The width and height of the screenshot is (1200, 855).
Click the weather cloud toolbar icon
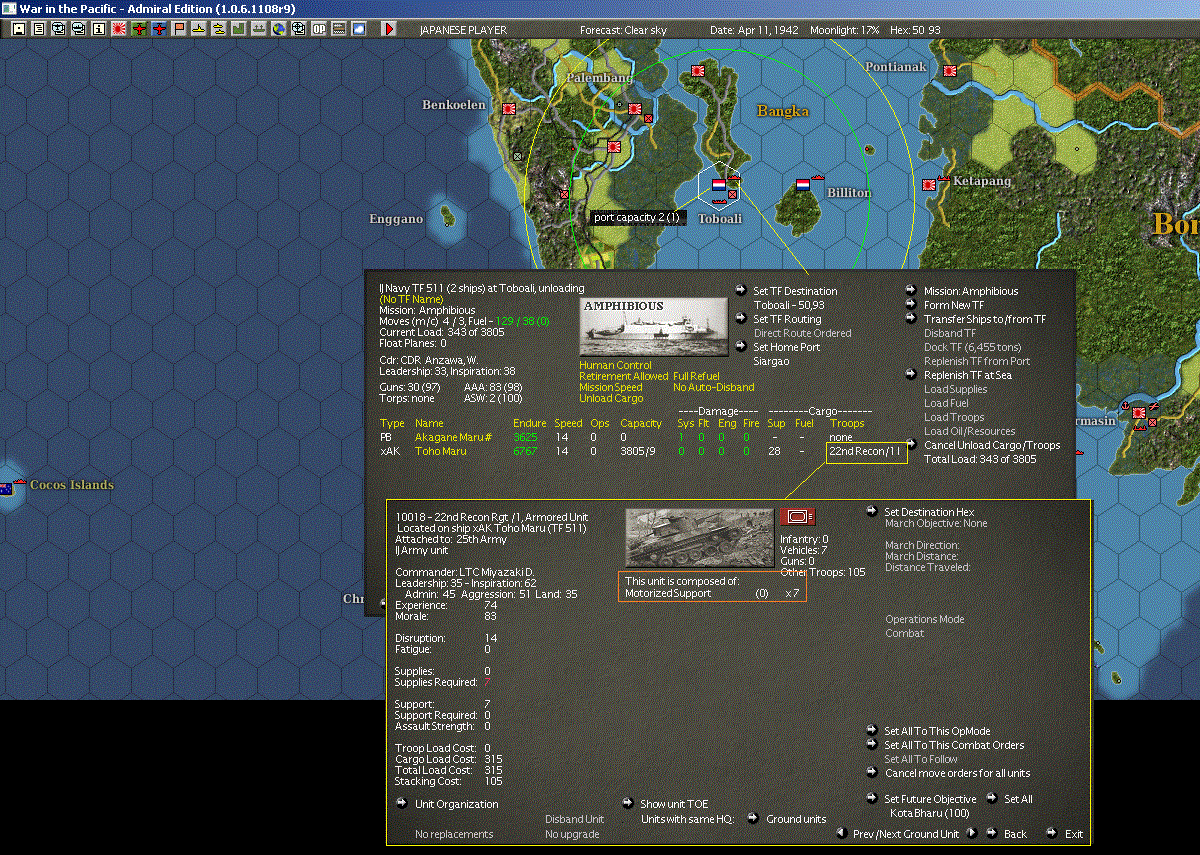pos(359,29)
